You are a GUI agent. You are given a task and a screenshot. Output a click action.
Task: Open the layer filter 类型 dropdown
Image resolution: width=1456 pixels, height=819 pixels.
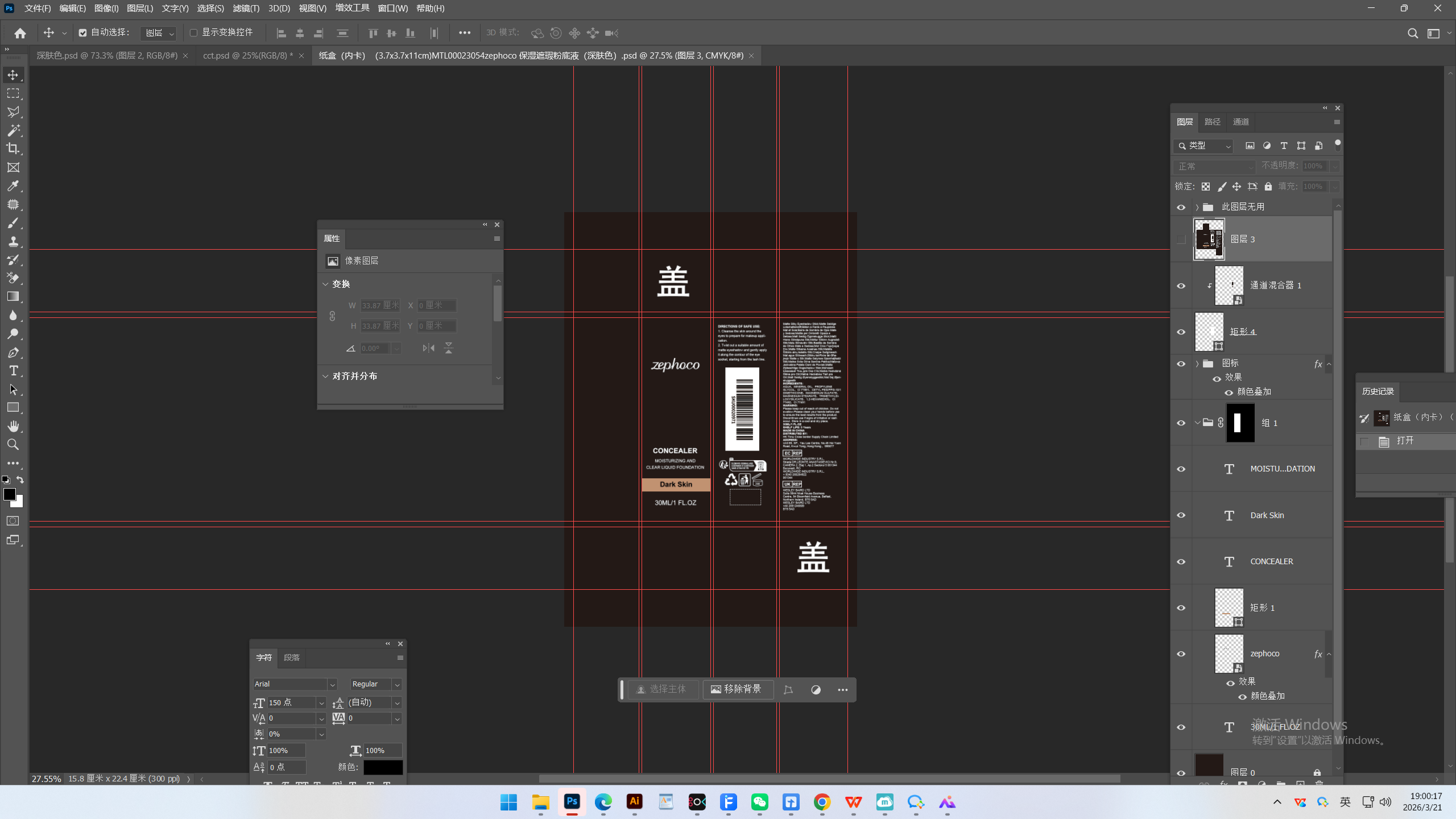[x=1203, y=146]
